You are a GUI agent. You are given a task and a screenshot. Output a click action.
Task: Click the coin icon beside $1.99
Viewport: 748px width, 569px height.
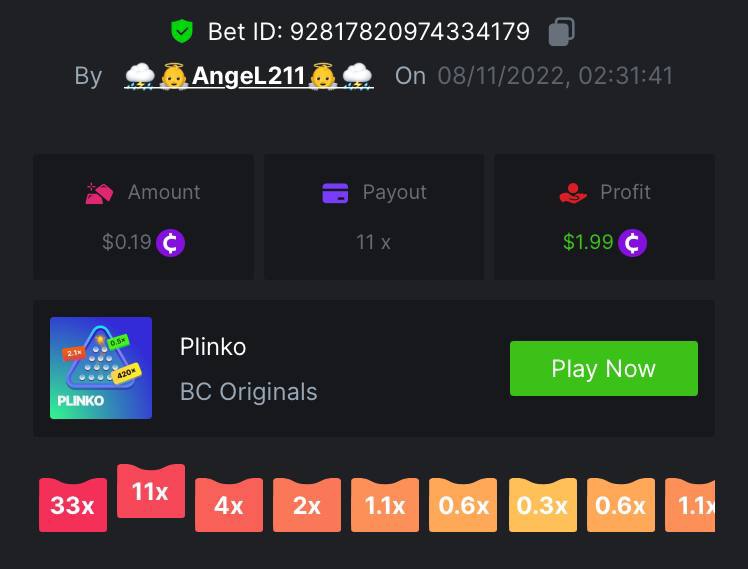pos(632,243)
